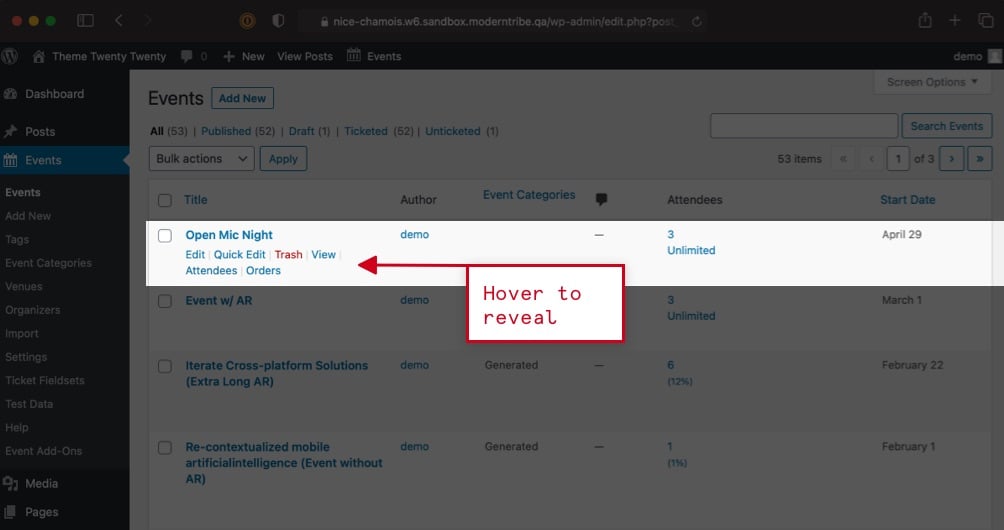Check the select-all checkbox in header
1004x530 pixels.
tap(165, 200)
